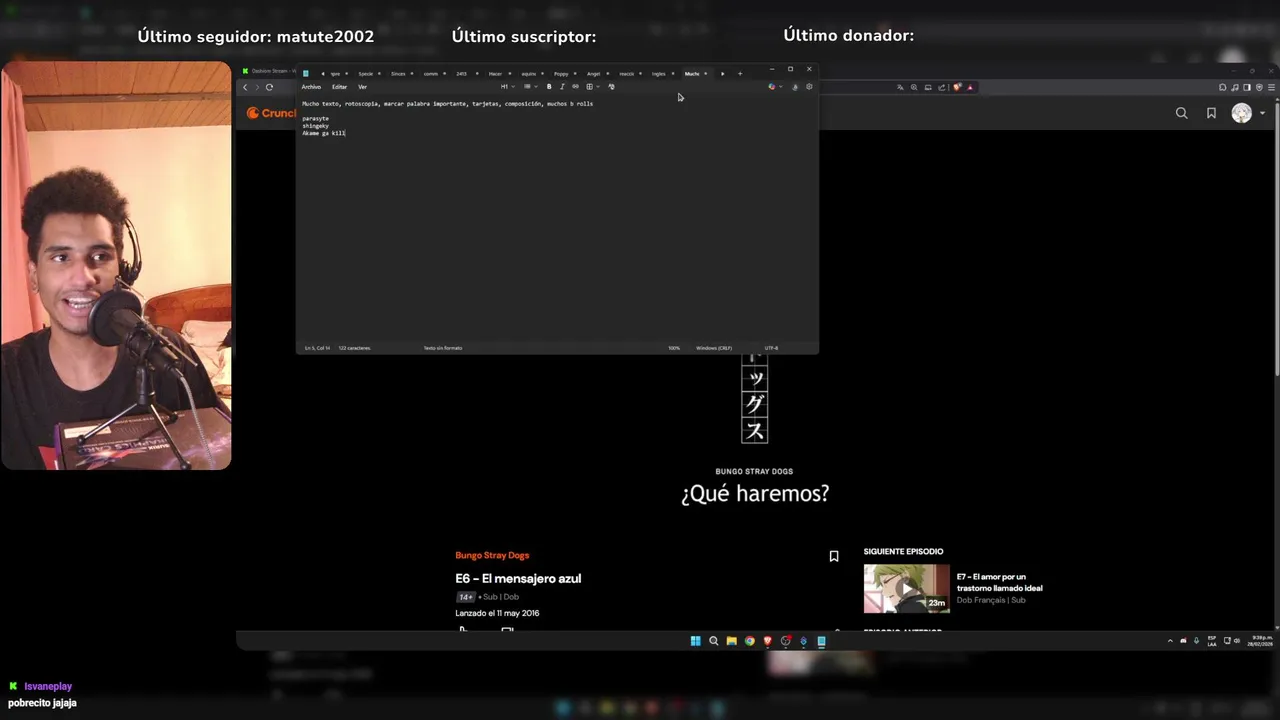This screenshot has width=1280, height=720.
Task: Reload the browser page
Action: (269, 87)
